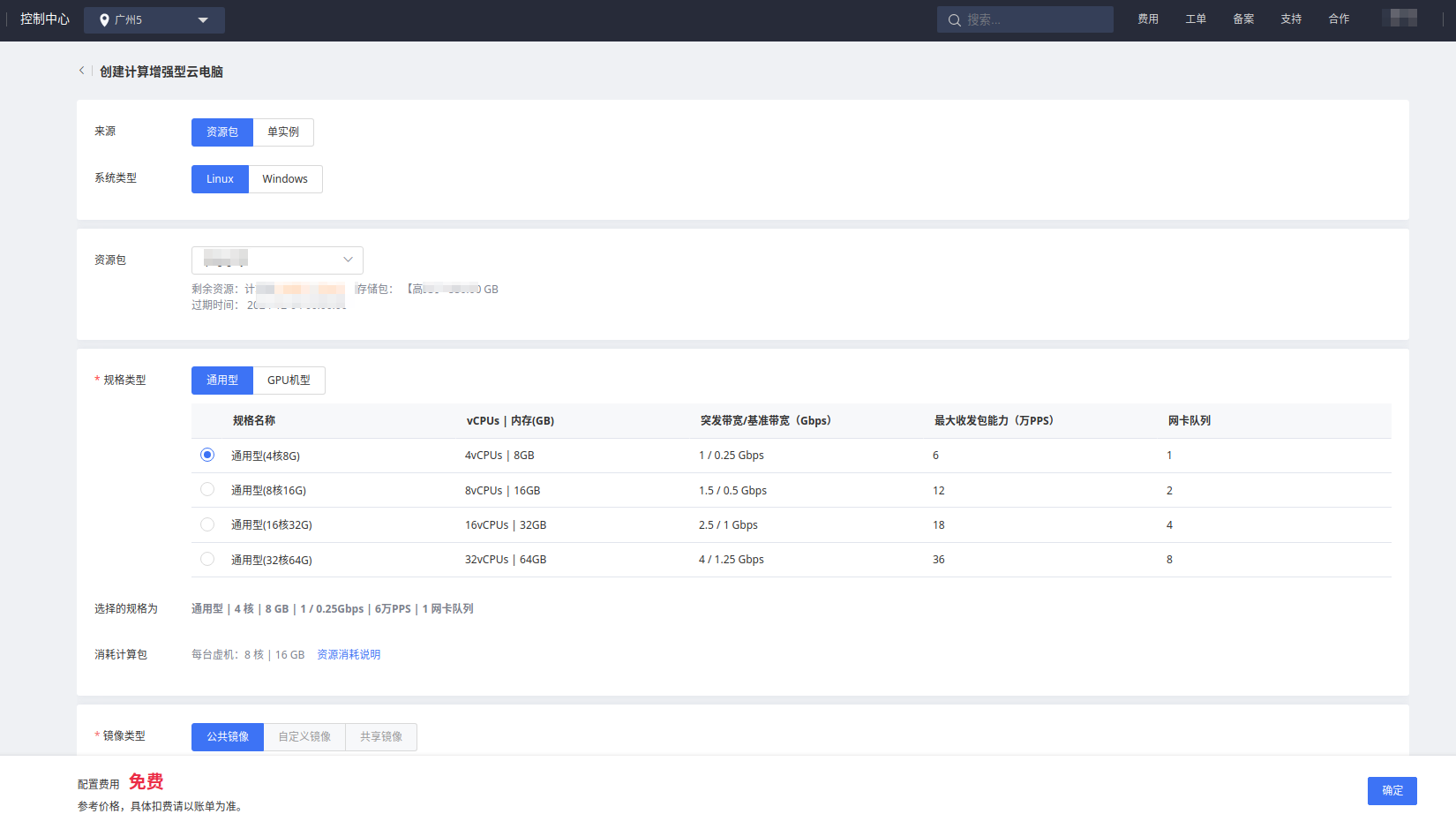Choose the 共享镜像 image type

coord(381,736)
